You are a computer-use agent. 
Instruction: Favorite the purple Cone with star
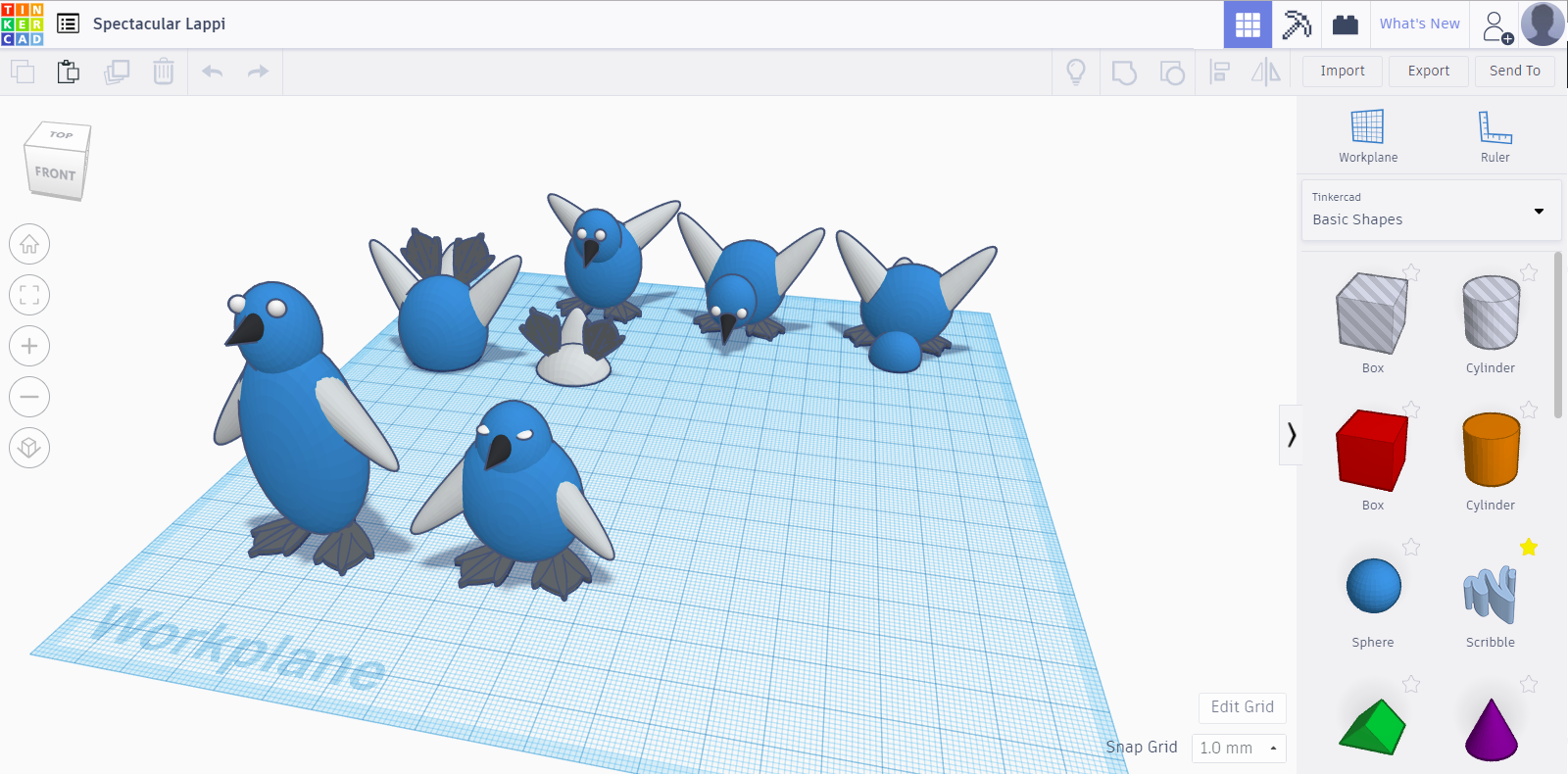(x=1529, y=684)
